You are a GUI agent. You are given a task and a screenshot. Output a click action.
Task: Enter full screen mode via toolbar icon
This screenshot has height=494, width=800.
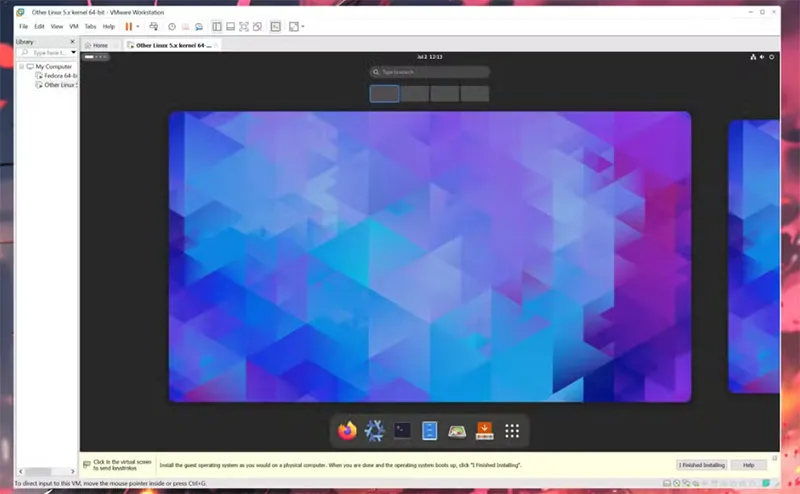(x=244, y=27)
